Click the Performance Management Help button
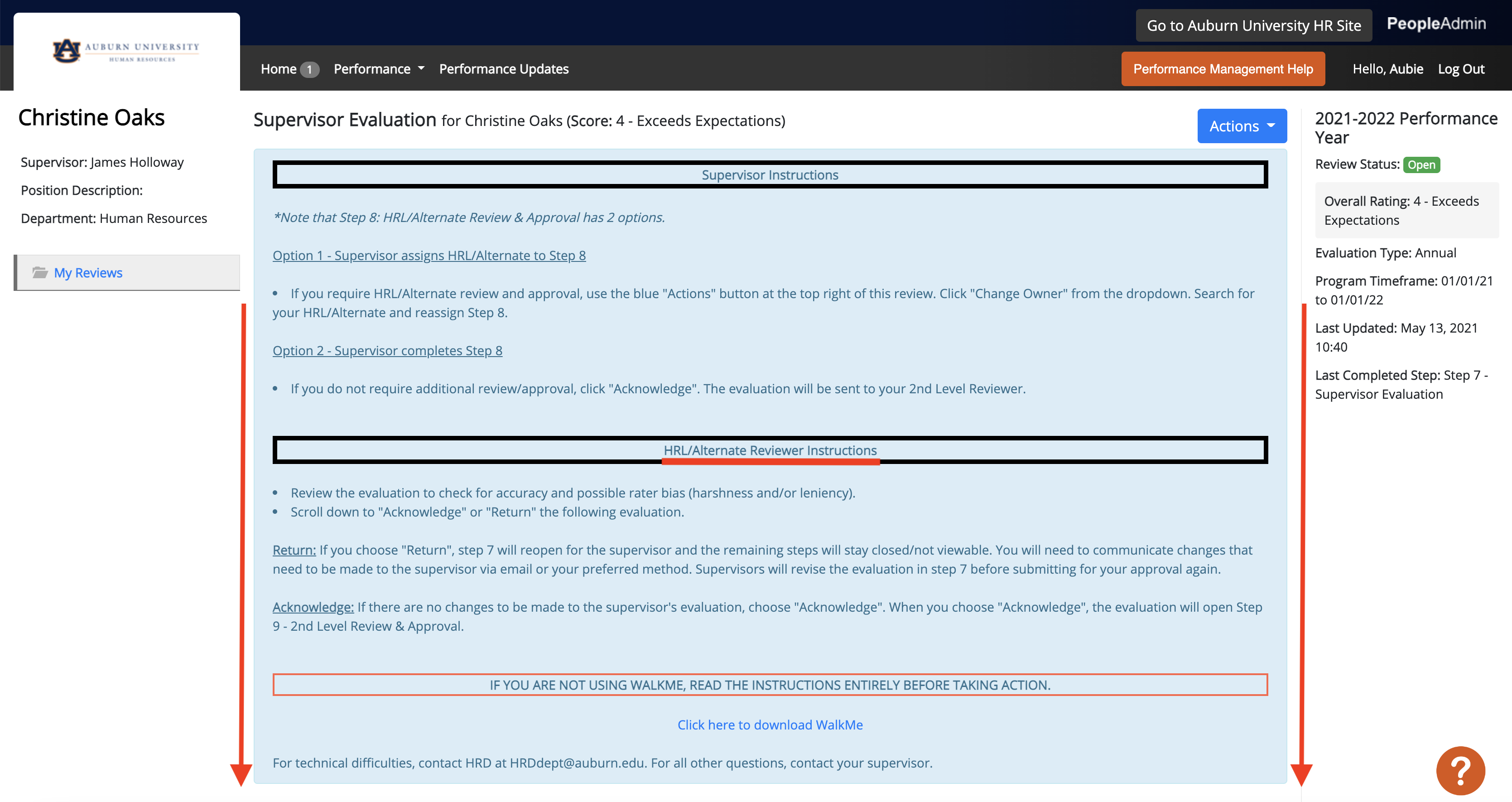Viewport: 1512px width, 802px height. pyautogui.click(x=1223, y=69)
